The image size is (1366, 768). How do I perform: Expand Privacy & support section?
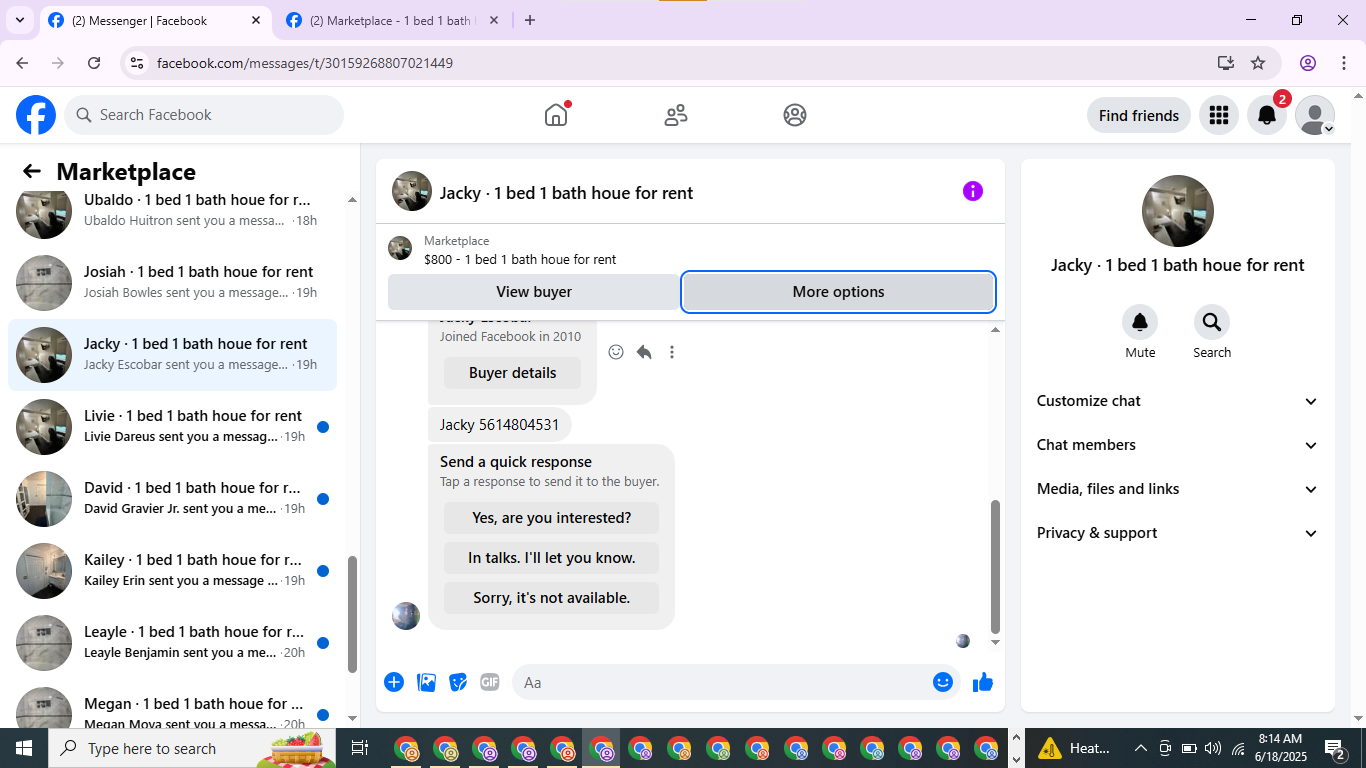[1178, 533]
